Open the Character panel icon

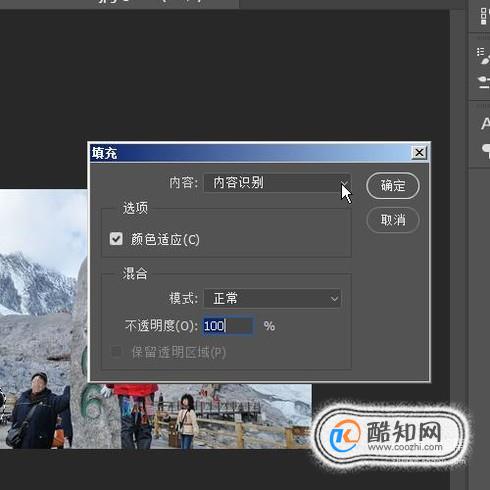coord(485,124)
